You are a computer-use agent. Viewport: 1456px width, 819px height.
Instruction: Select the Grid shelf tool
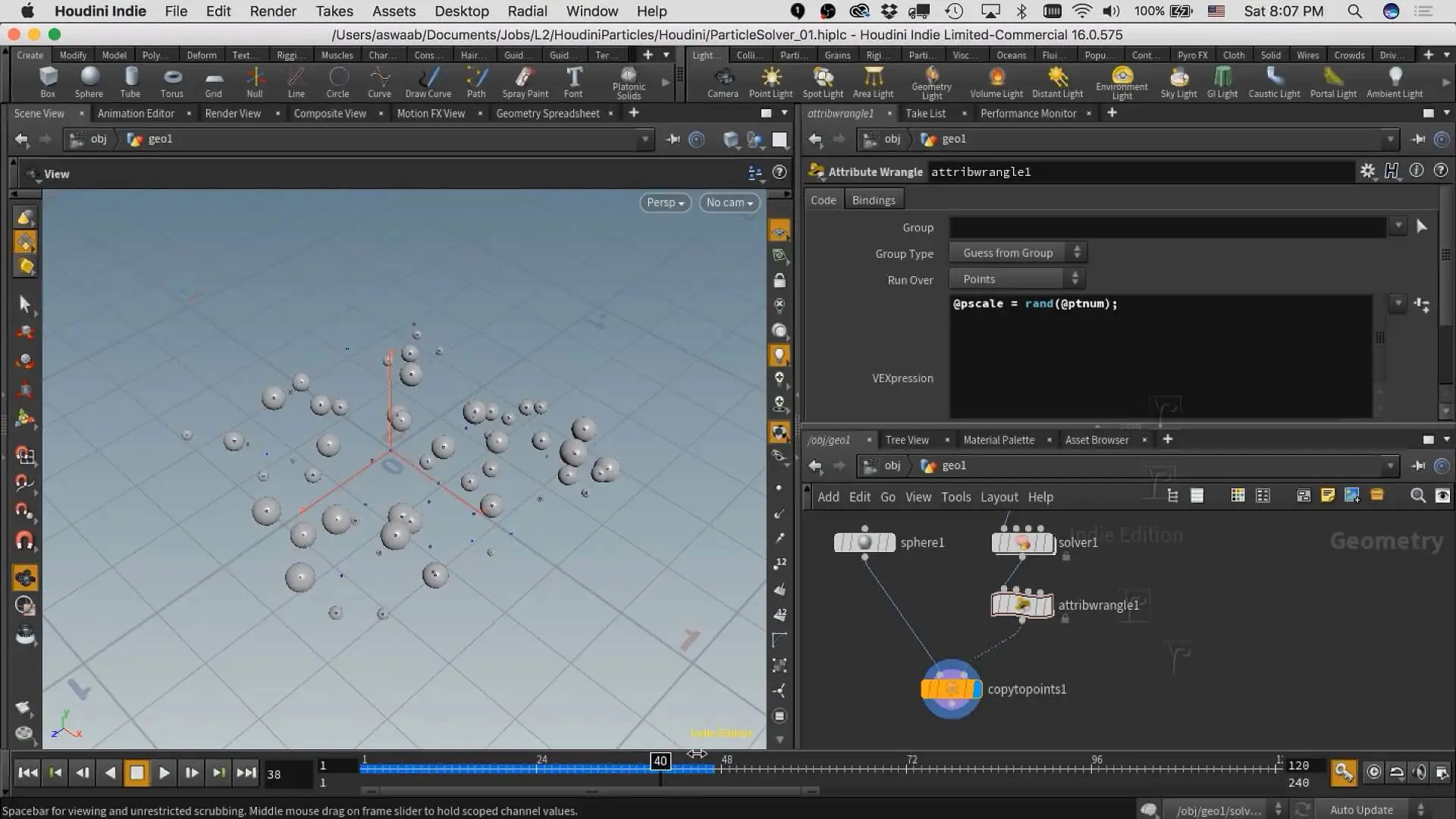214,82
